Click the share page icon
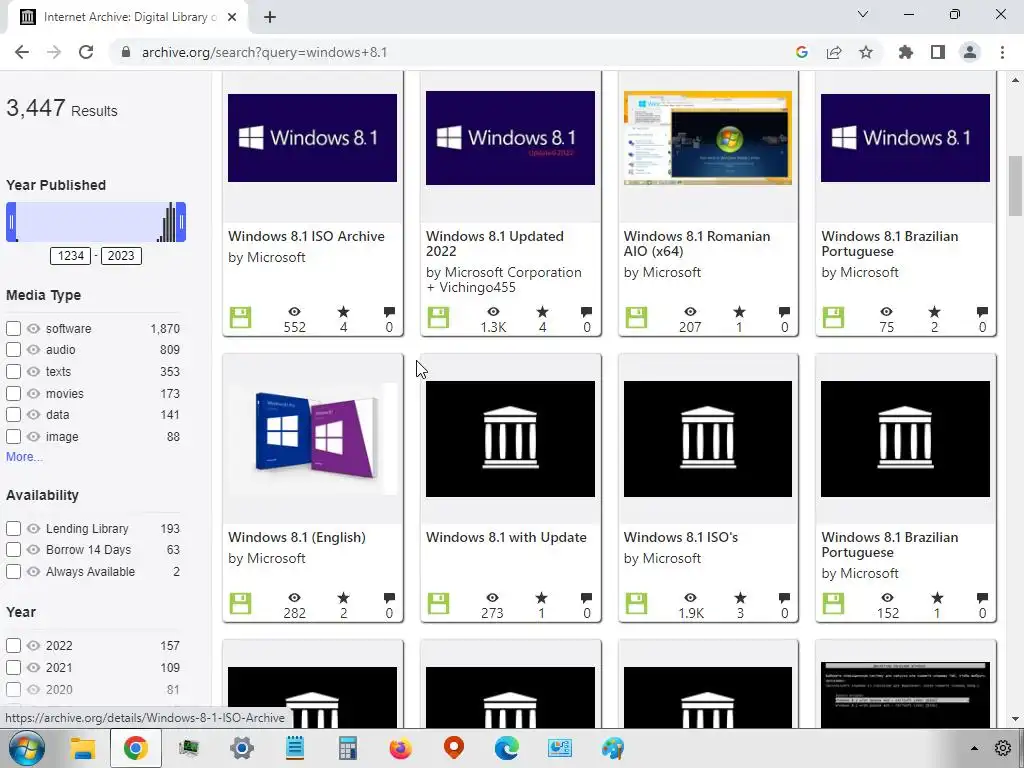Image resolution: width=1024 pixels, height=768 pixels. coord(834,52)
